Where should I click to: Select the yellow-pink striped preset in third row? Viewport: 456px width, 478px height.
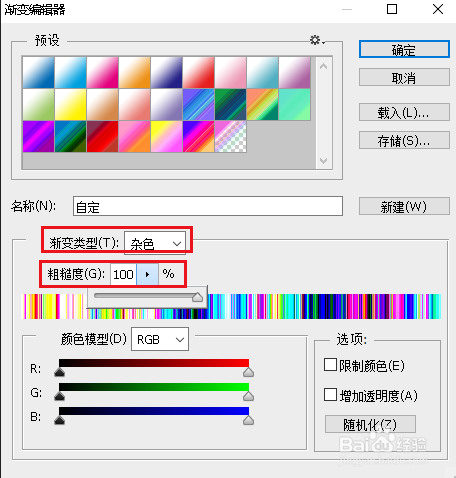[166, 136]
